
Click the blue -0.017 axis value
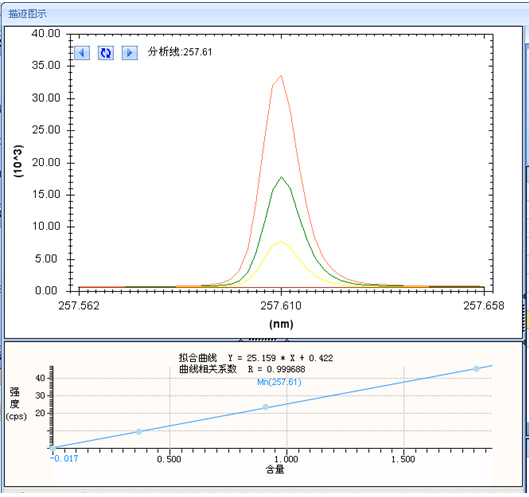pos(64,459)
